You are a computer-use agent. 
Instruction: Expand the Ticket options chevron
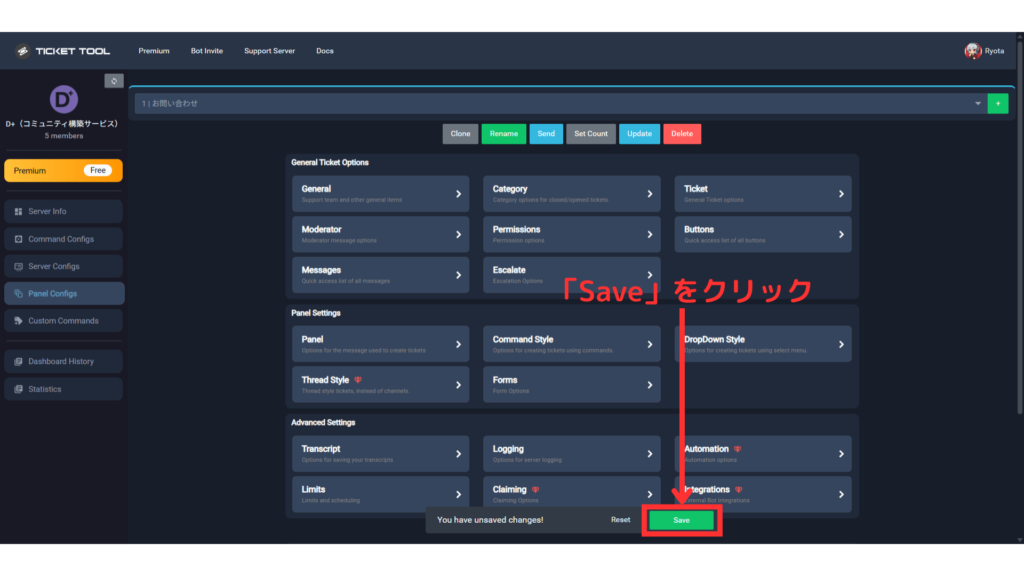[x=841, y=194]
